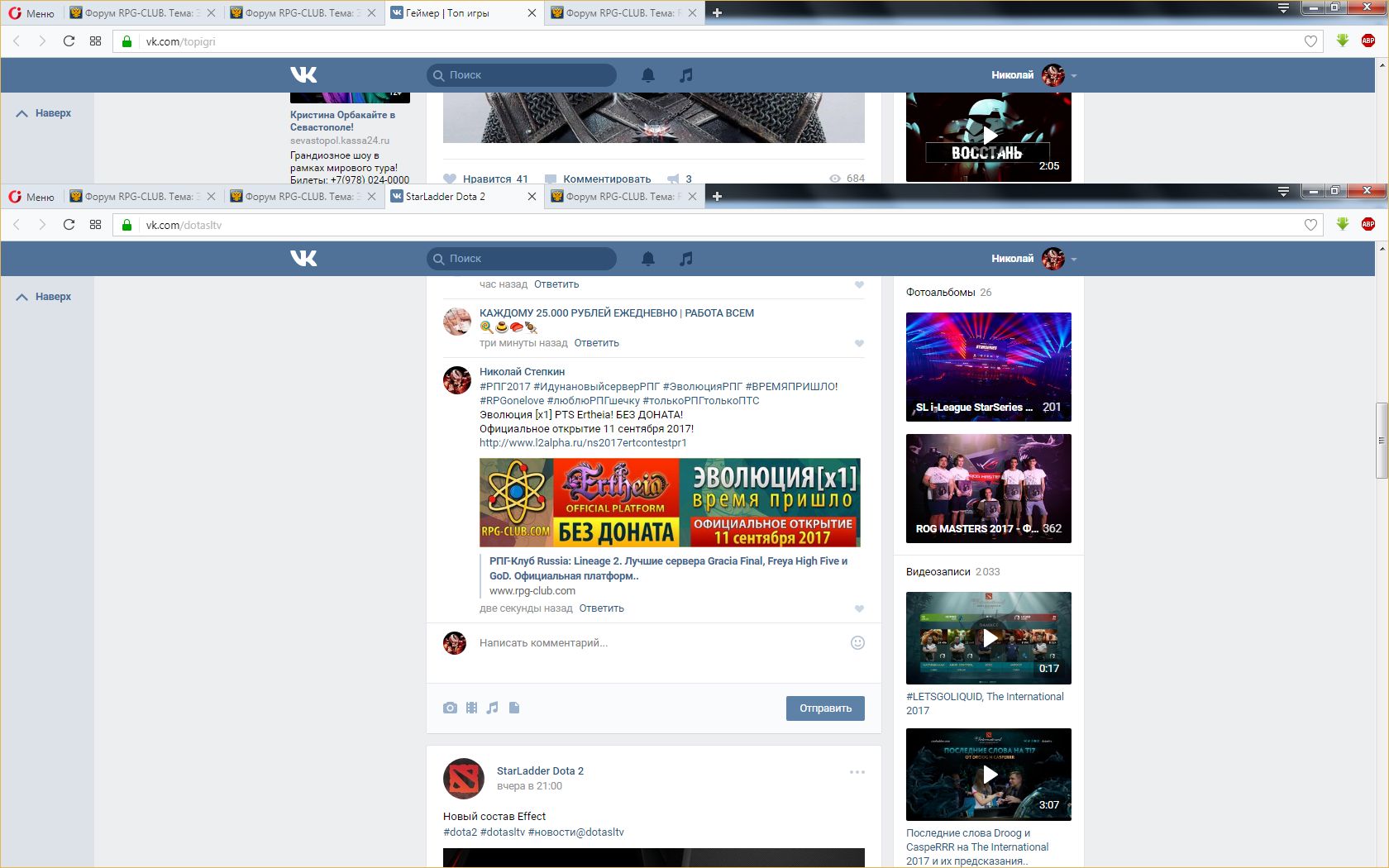Reply to the 'три минуты назад' comment
The height and width of the screenshot is (868, 1389).
596,343
